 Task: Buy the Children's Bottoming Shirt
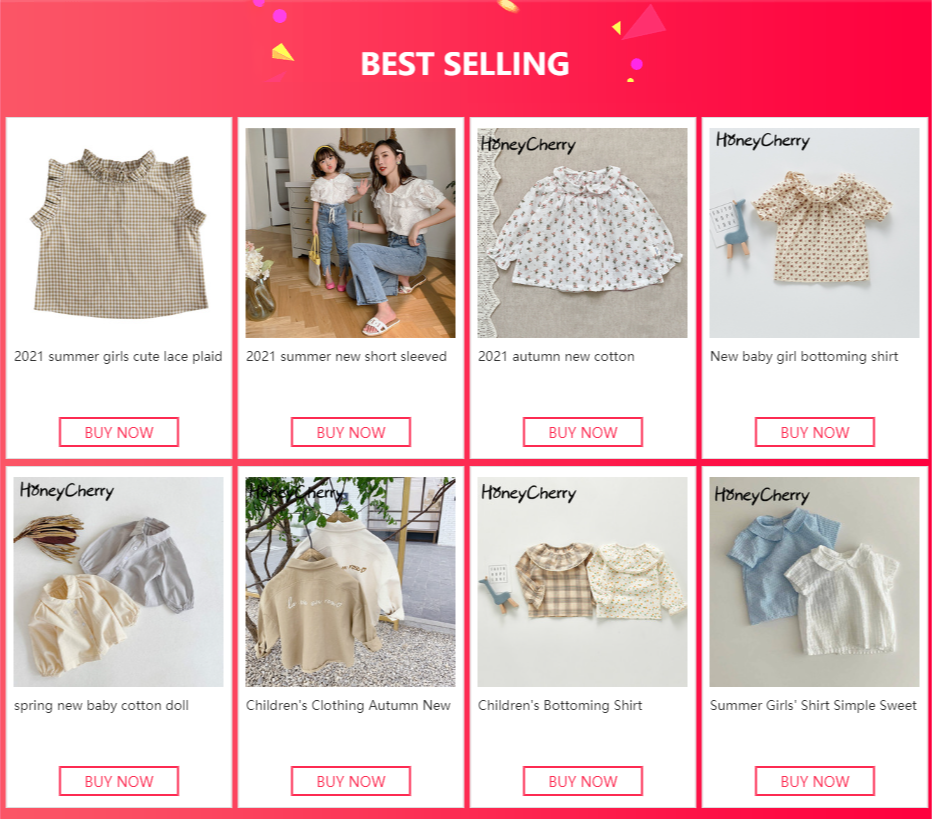(x=583, y=781)
